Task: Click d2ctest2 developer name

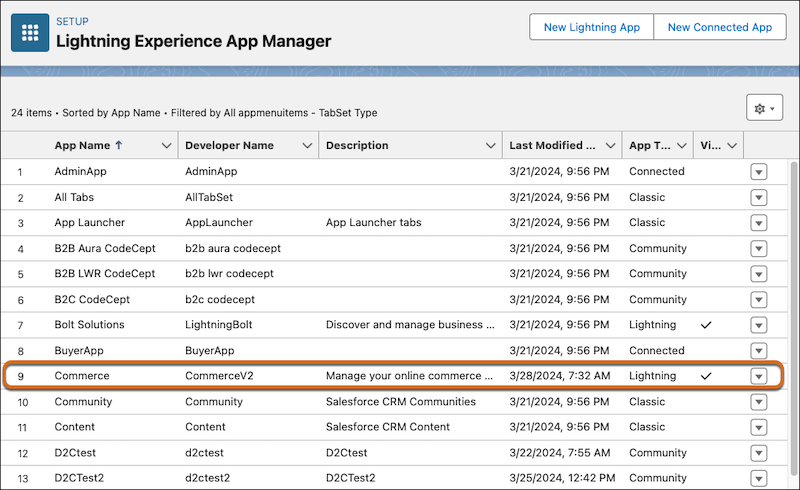Action: 207,478
